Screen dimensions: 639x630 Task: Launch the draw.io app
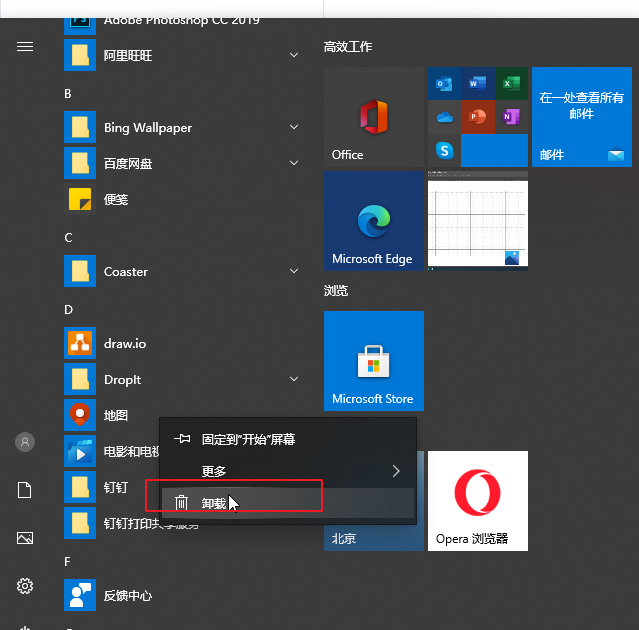pos(181,343)
